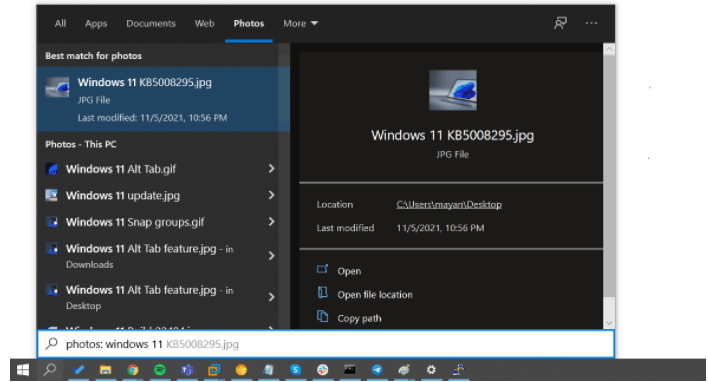Screen dimensions: 708x382
Task: Click the preview pane scrollbar thumb
Action: 609,176
